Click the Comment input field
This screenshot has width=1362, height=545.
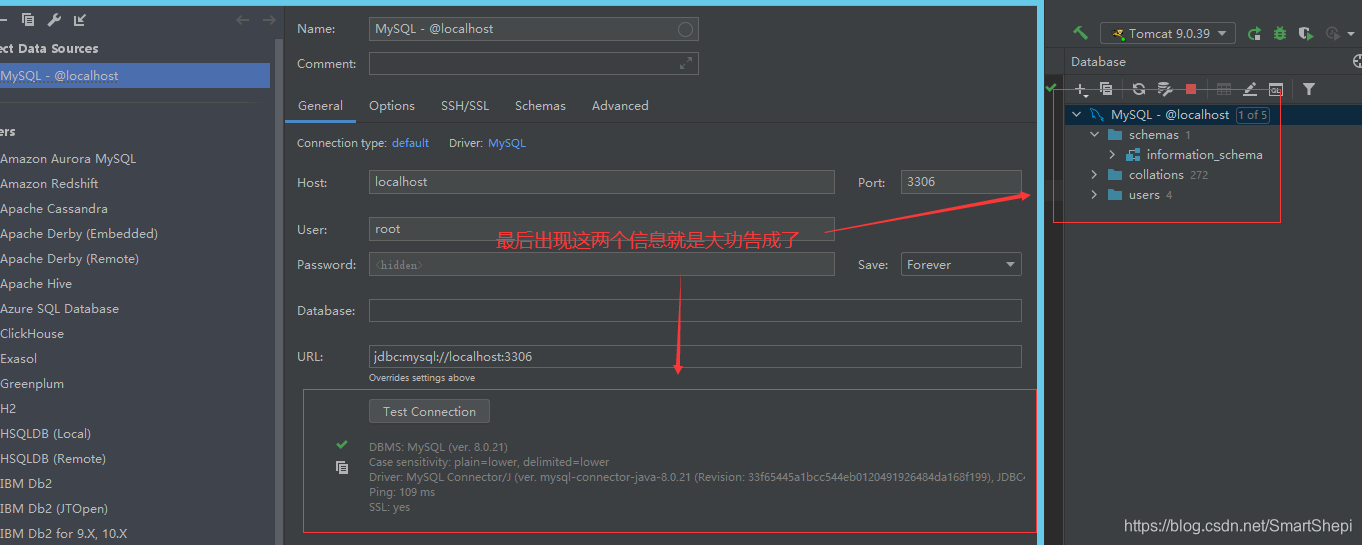533,63
